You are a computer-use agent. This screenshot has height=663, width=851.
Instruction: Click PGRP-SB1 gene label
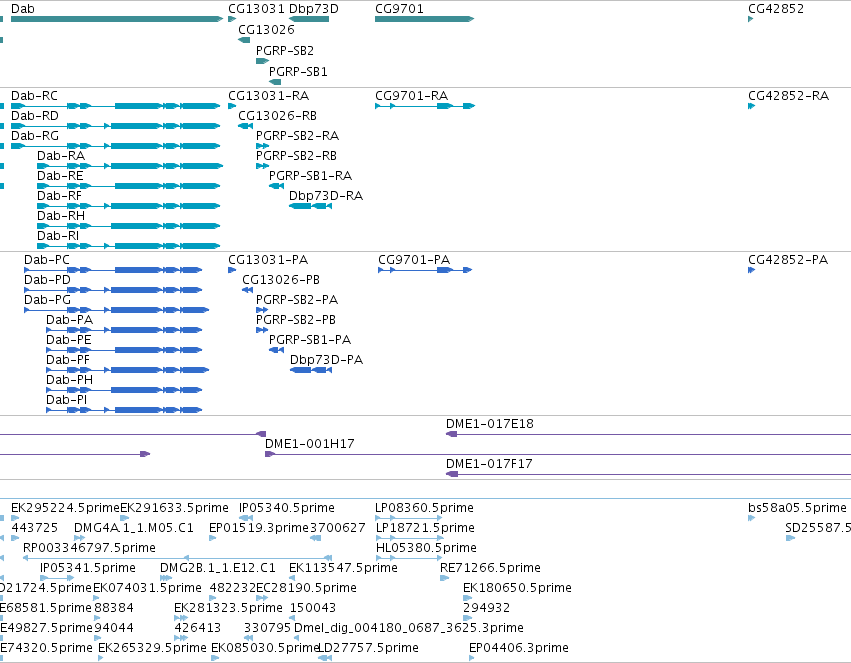pos(298,72)
